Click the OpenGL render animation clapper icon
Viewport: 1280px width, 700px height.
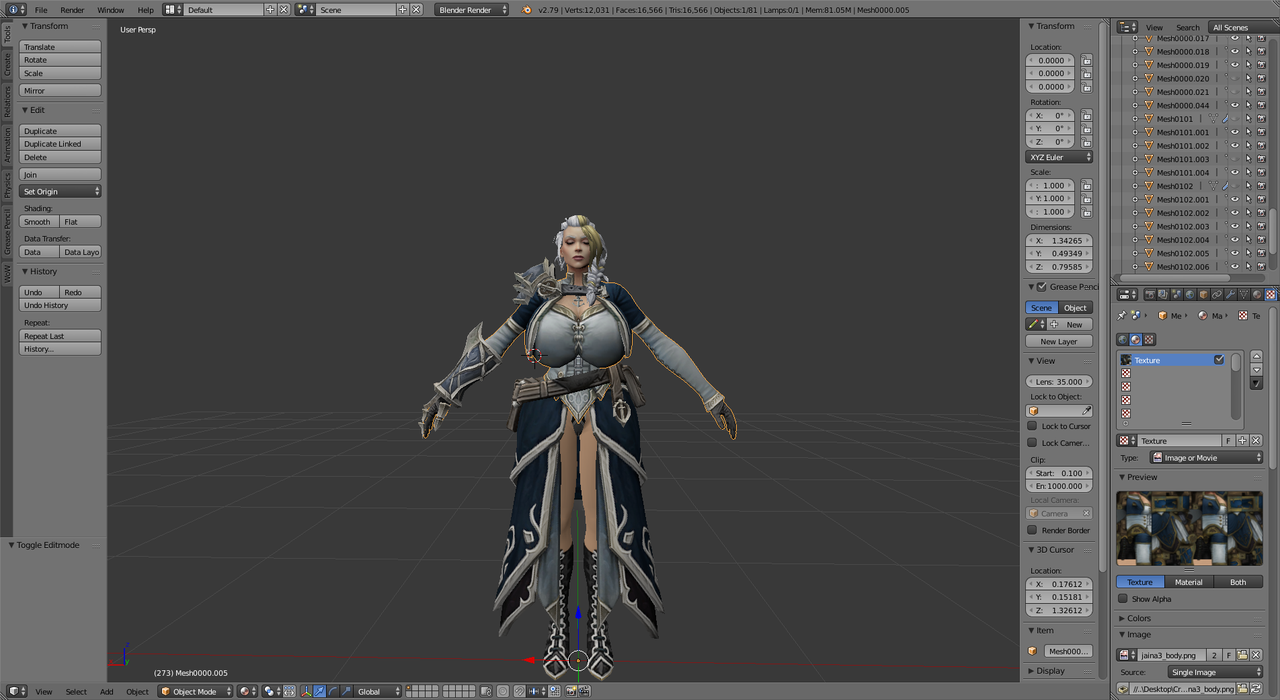[x=583, y=691]
